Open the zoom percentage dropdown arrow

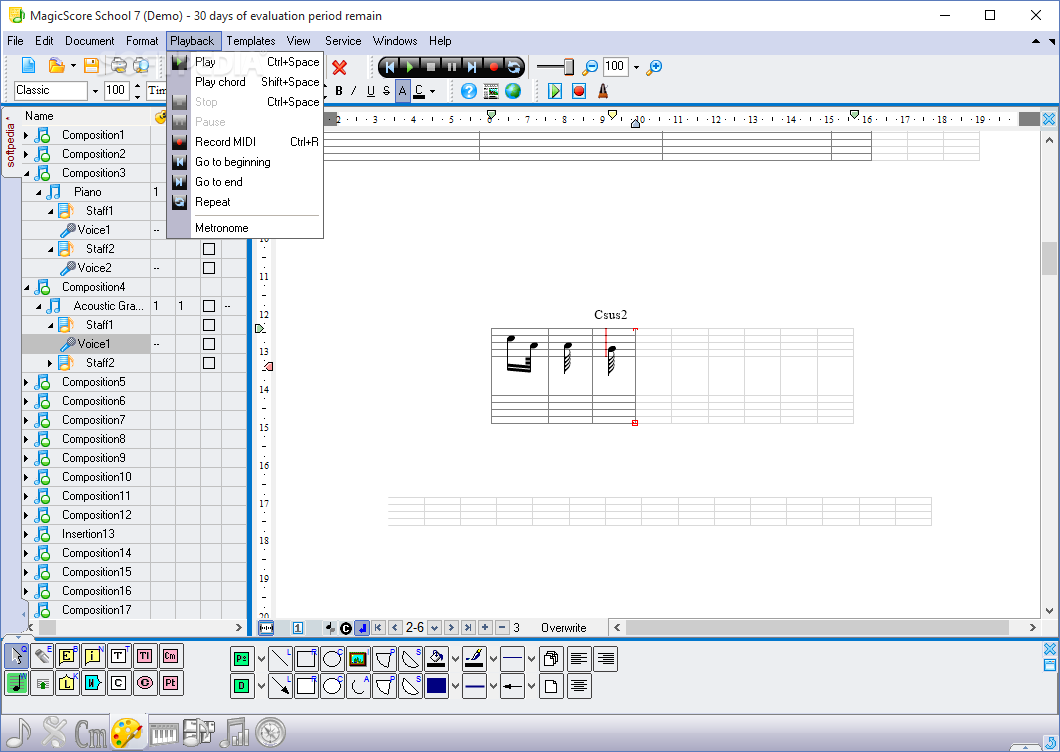coord(636,67)
